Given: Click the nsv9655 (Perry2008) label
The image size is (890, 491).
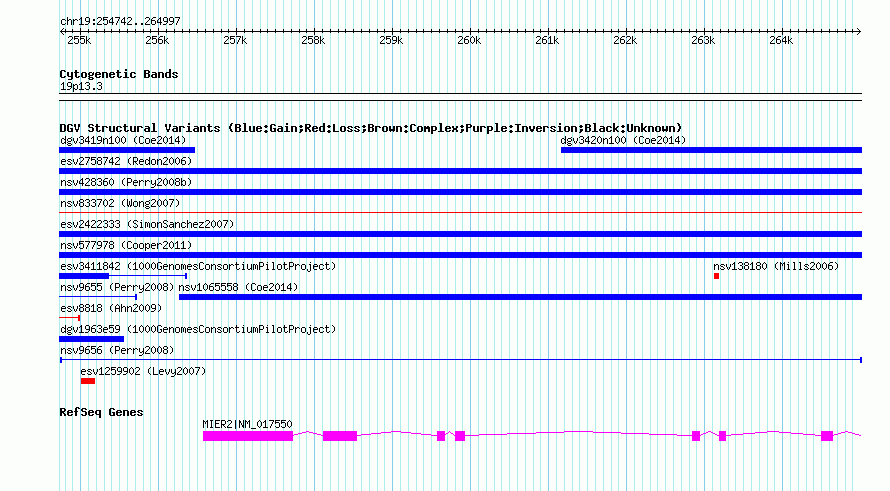Looking at the screenshot, I should (117, 287).
